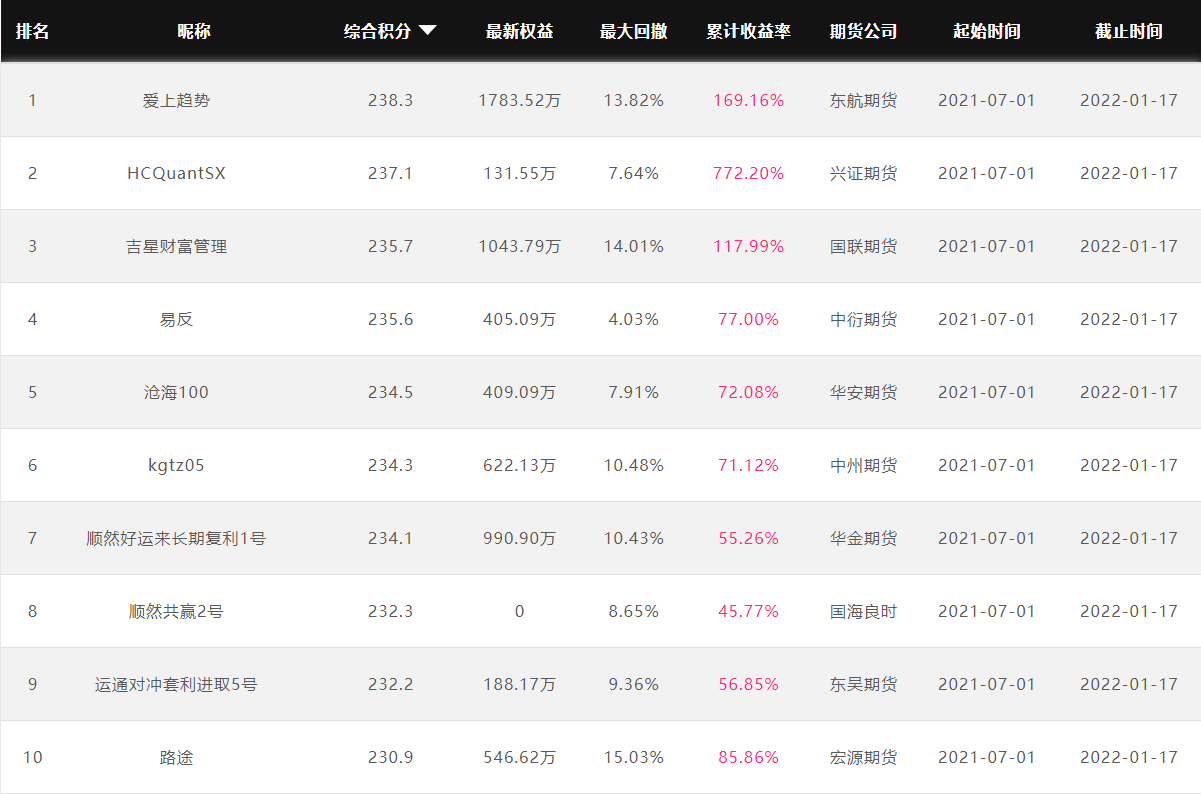Click the 国联期货 company cell
Screen dimensions: 1201x794
pyautogui.click(x=863, y=246)
